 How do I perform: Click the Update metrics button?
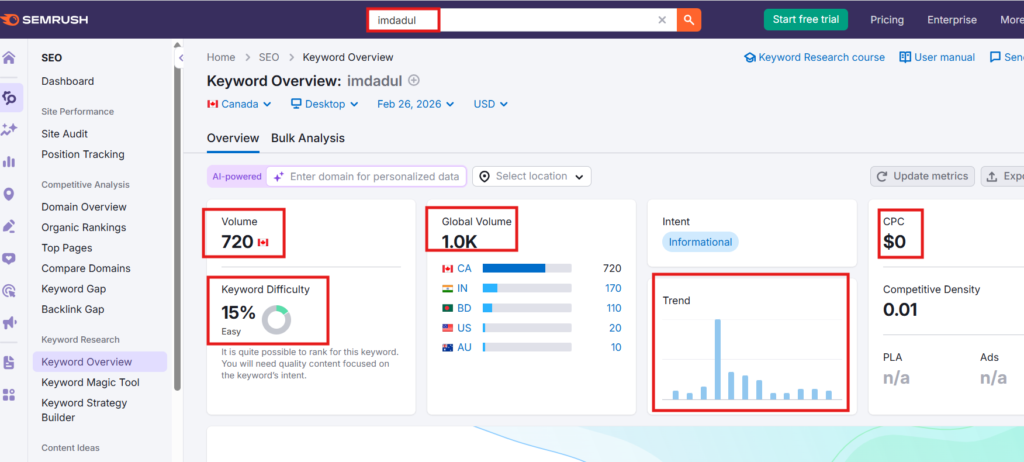click(x=922, y=177)
